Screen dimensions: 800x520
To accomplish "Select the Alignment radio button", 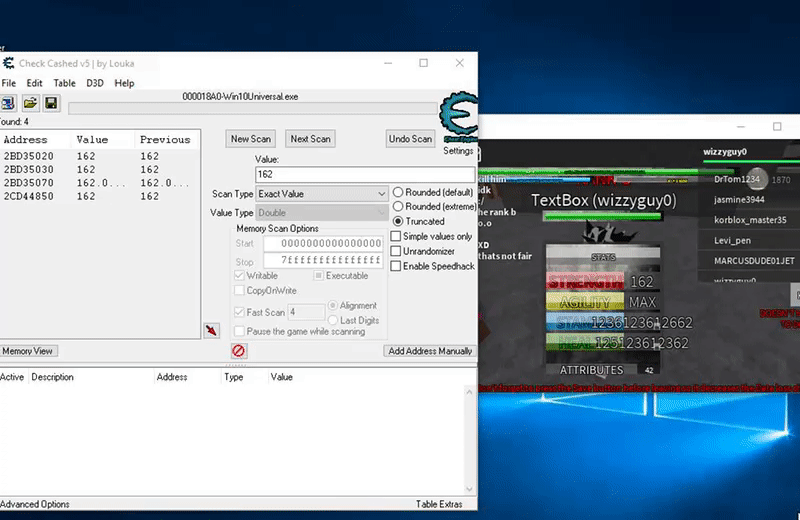I will point(333,305).
